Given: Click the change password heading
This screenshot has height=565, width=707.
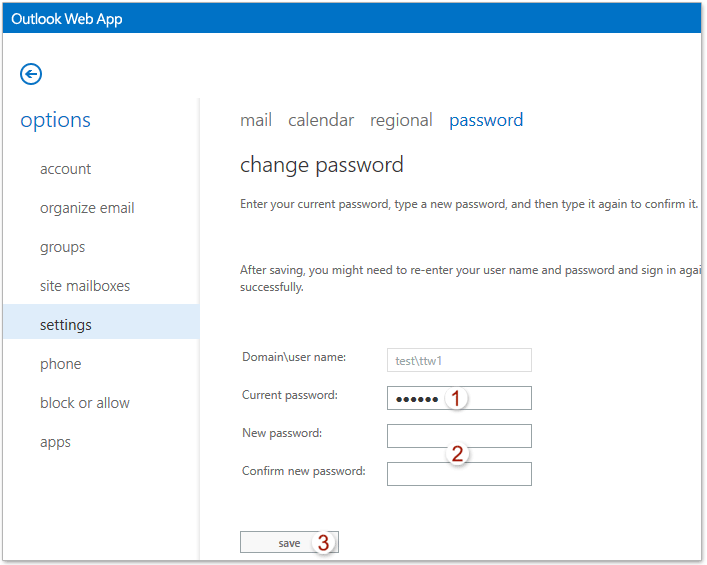Looking at the screenshot, I should [321, 165].
